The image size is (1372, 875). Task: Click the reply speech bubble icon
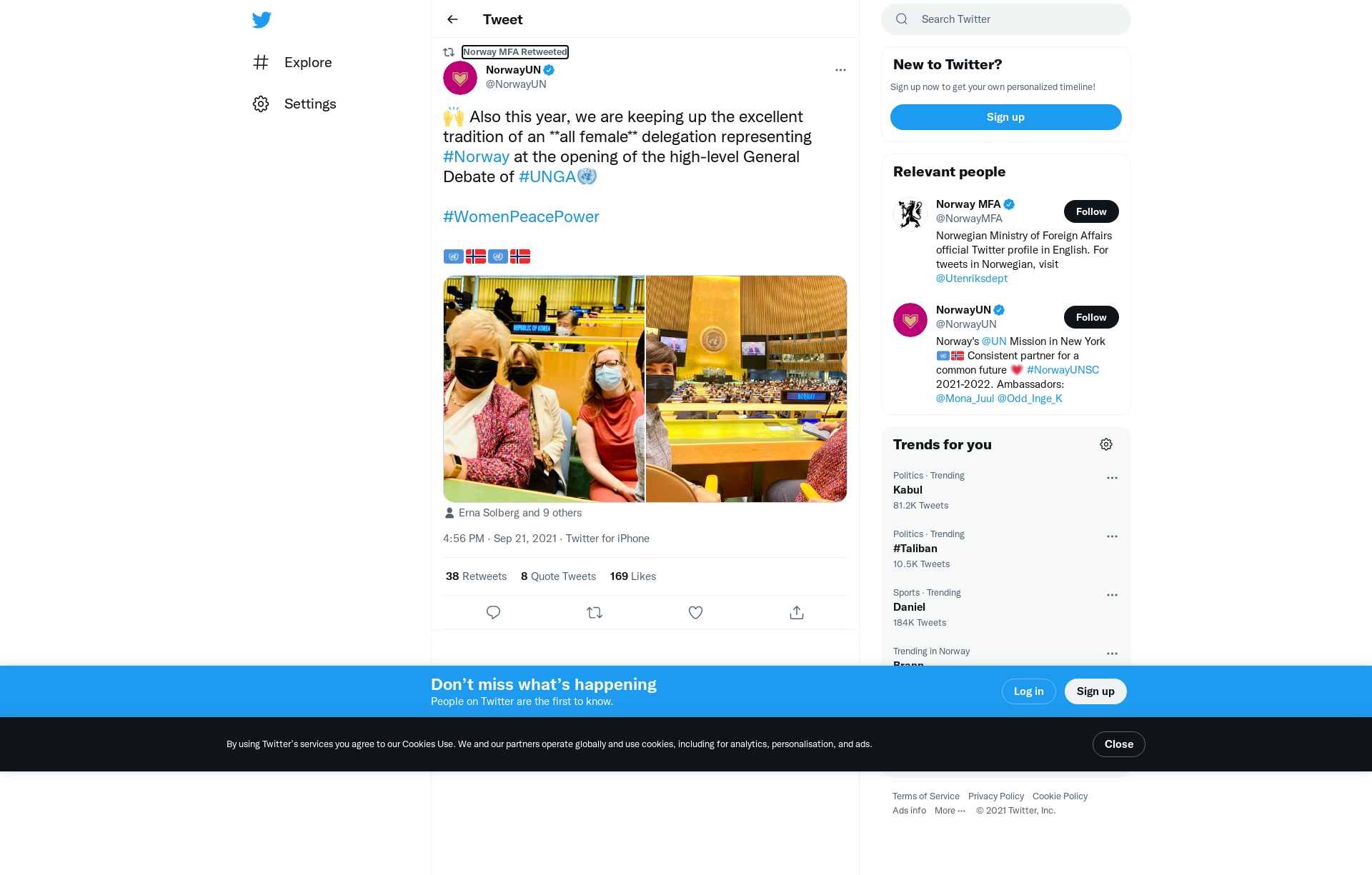click(x=493, y=613)
